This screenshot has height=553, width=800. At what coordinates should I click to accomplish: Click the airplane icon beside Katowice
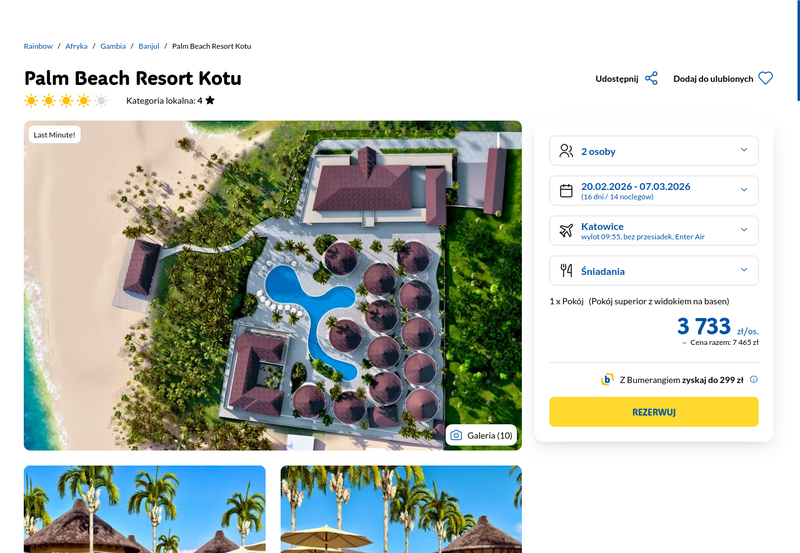coord(566,231)
